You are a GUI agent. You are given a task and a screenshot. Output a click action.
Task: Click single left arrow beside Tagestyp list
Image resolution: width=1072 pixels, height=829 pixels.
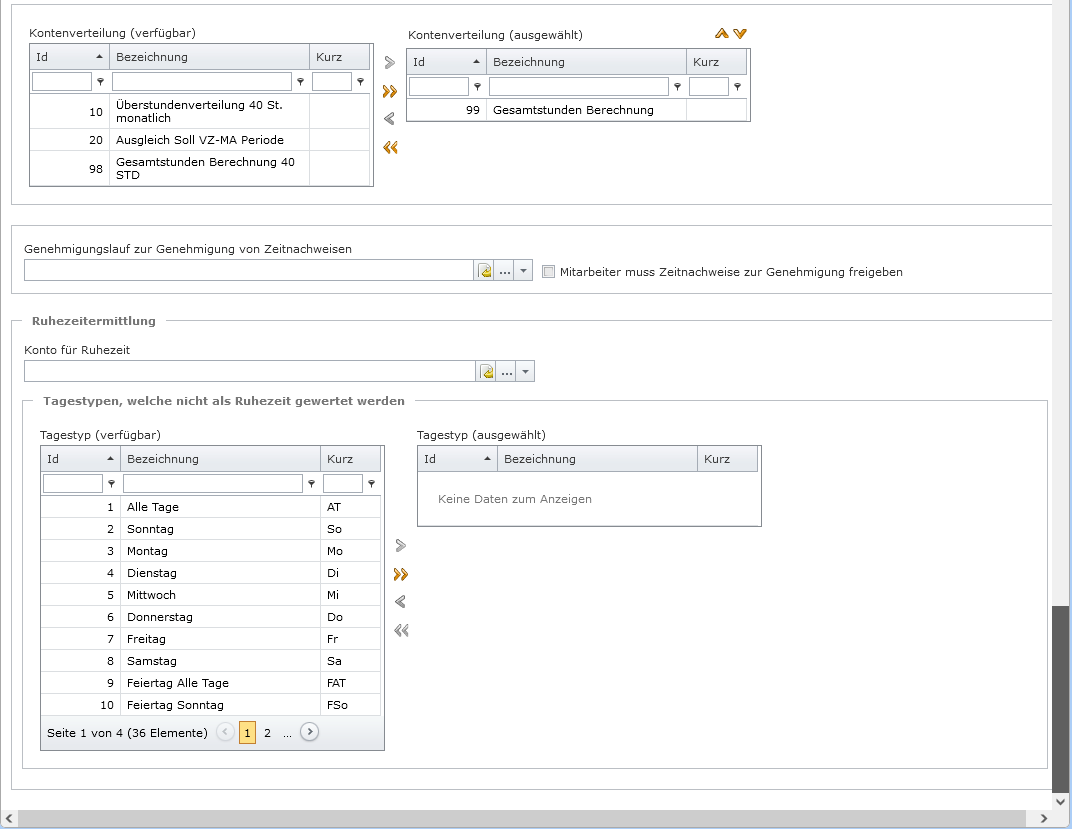coord(401,602)
